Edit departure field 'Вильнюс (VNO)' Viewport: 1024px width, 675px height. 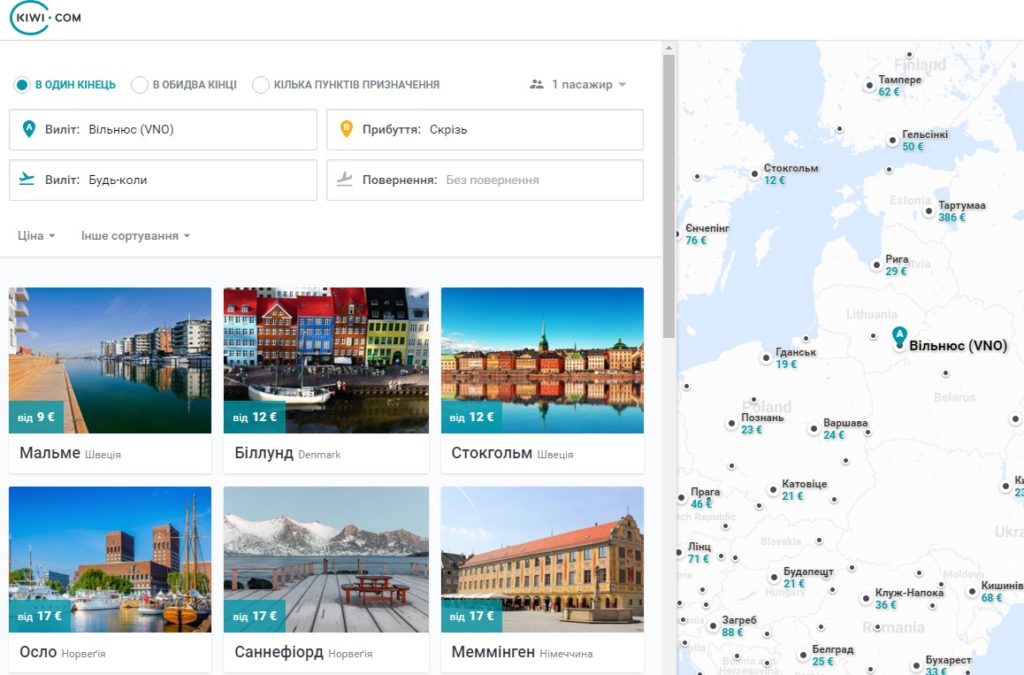click(x=163, y=129)
